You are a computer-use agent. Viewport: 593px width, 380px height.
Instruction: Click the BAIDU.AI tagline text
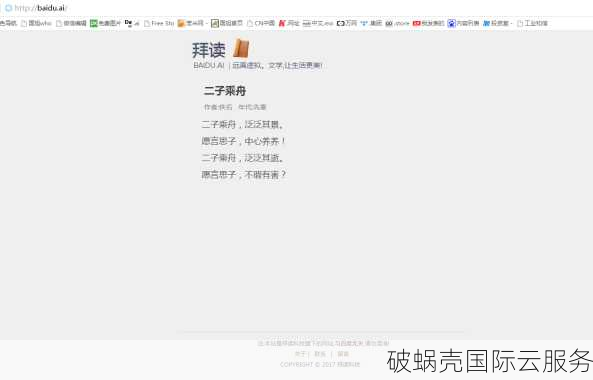pyautogui.click(x=258, y=65)
